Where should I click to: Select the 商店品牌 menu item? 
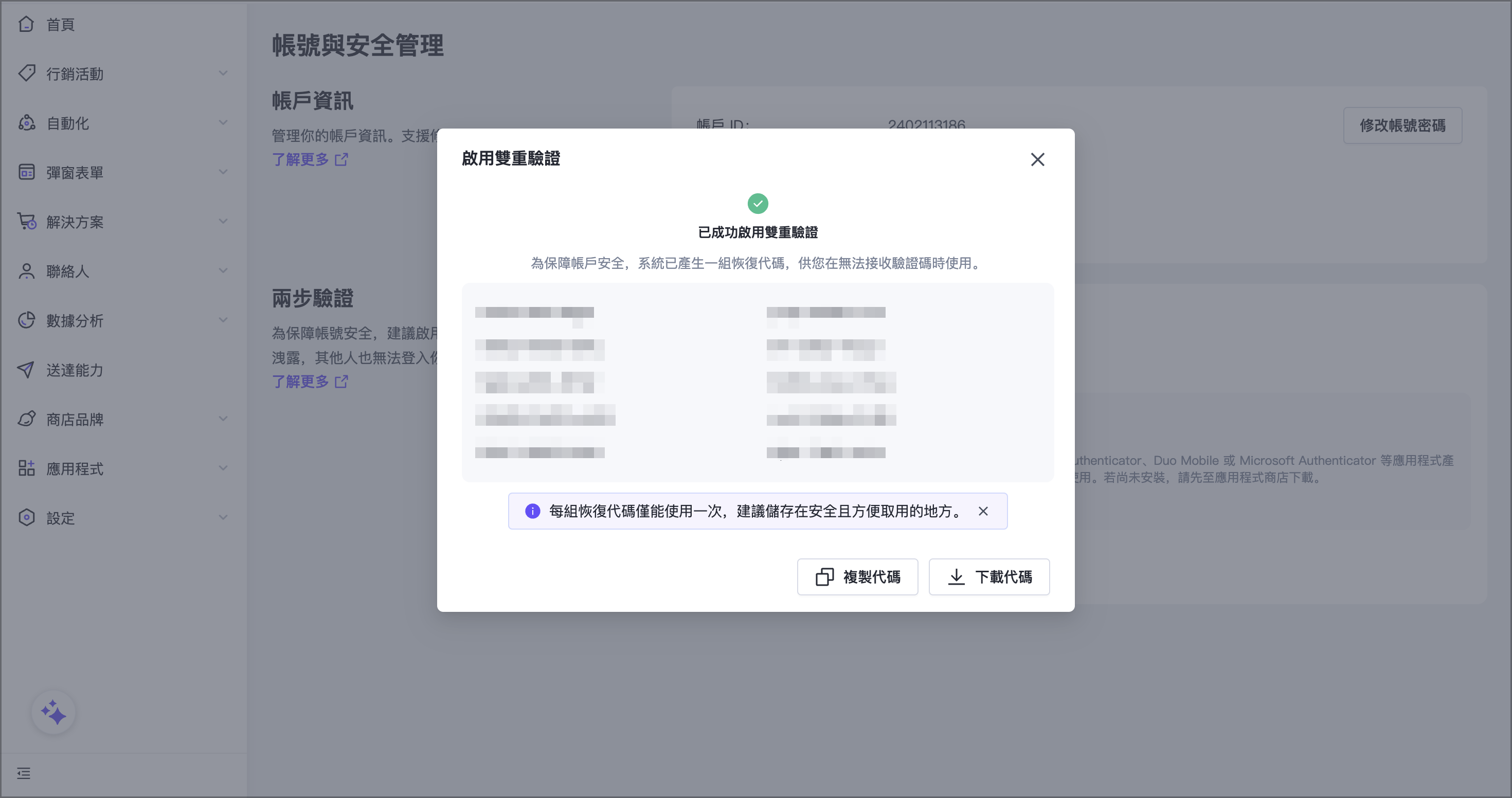[75, 419]
